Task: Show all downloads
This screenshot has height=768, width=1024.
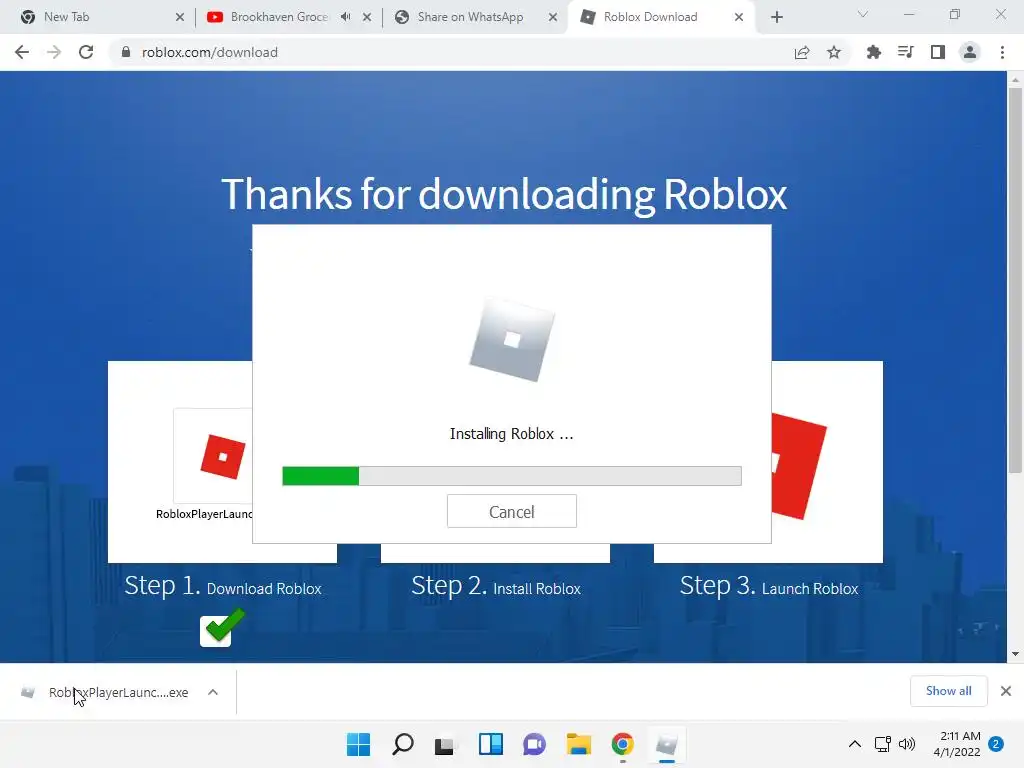Action: [948, 691]
